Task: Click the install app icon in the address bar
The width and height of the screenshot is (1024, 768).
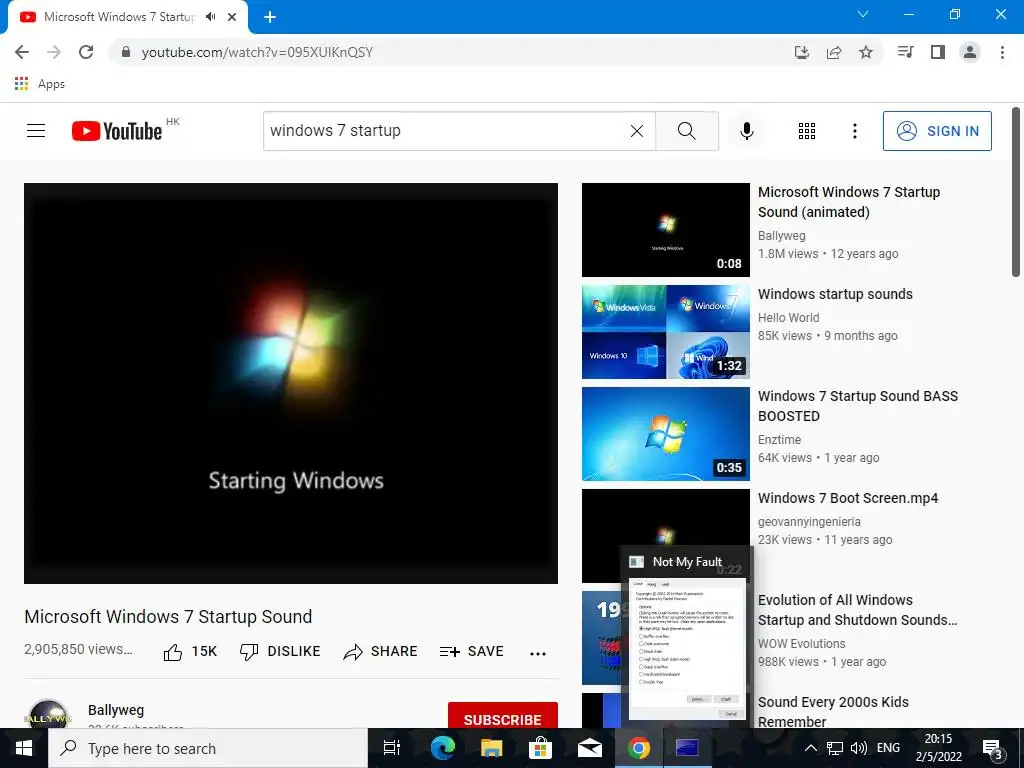Action: pyautogui.click(x=802, y=52)
